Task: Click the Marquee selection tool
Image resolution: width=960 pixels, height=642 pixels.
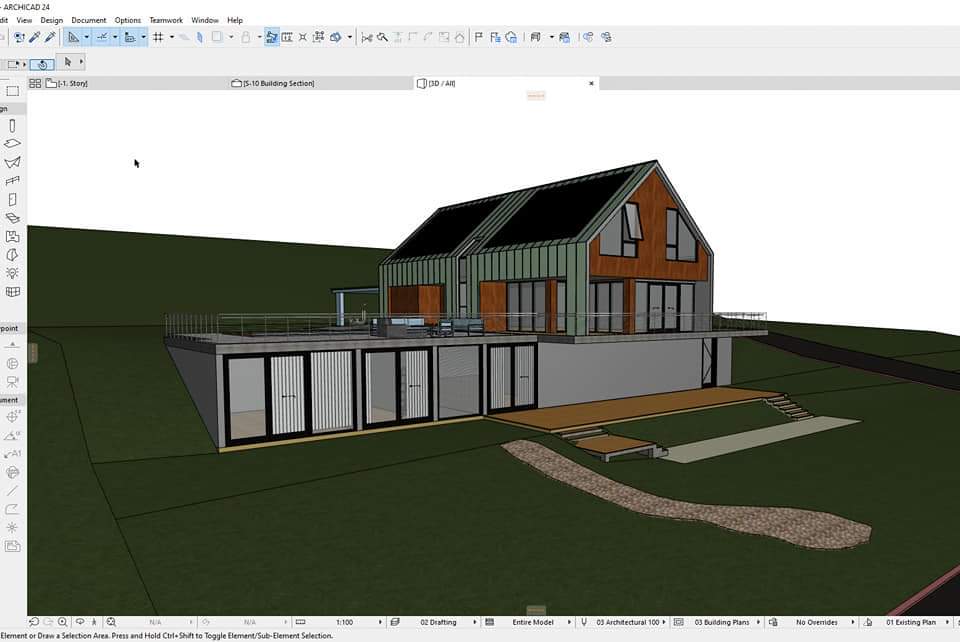Action: (12, 90)
